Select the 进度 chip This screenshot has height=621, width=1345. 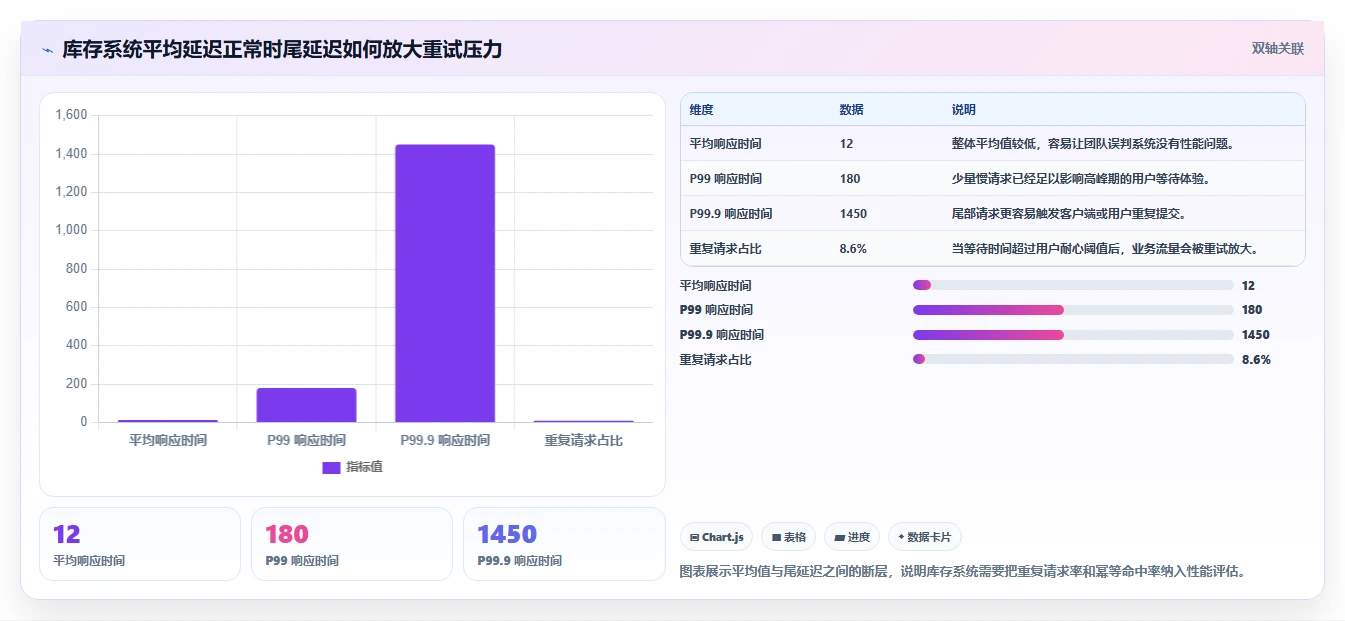click(852, 537)
